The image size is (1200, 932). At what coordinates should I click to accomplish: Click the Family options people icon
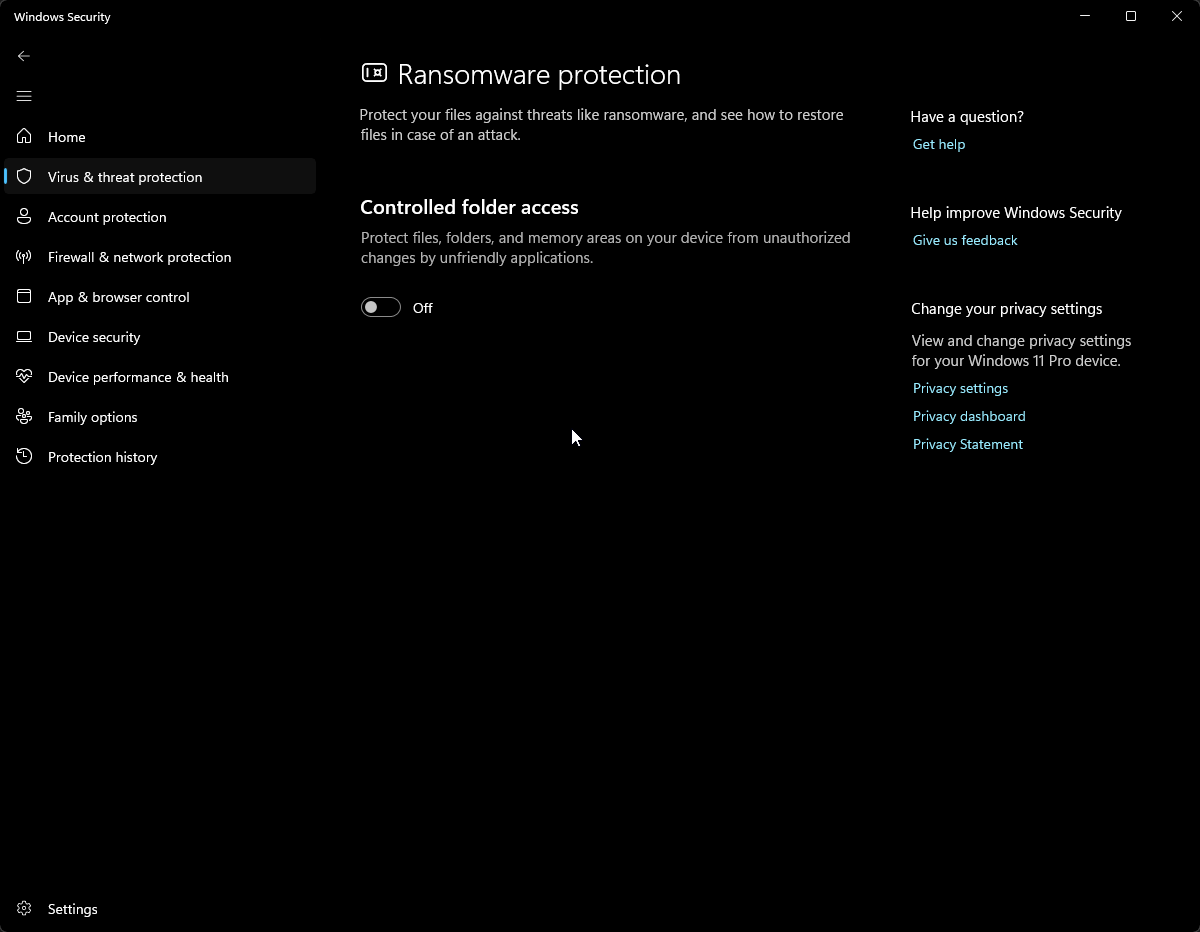[24, 417]
